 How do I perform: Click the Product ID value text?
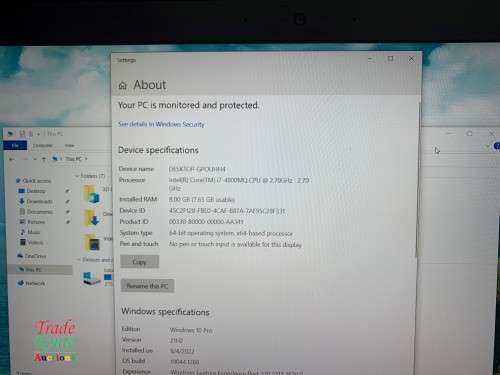tap(206, 222)
